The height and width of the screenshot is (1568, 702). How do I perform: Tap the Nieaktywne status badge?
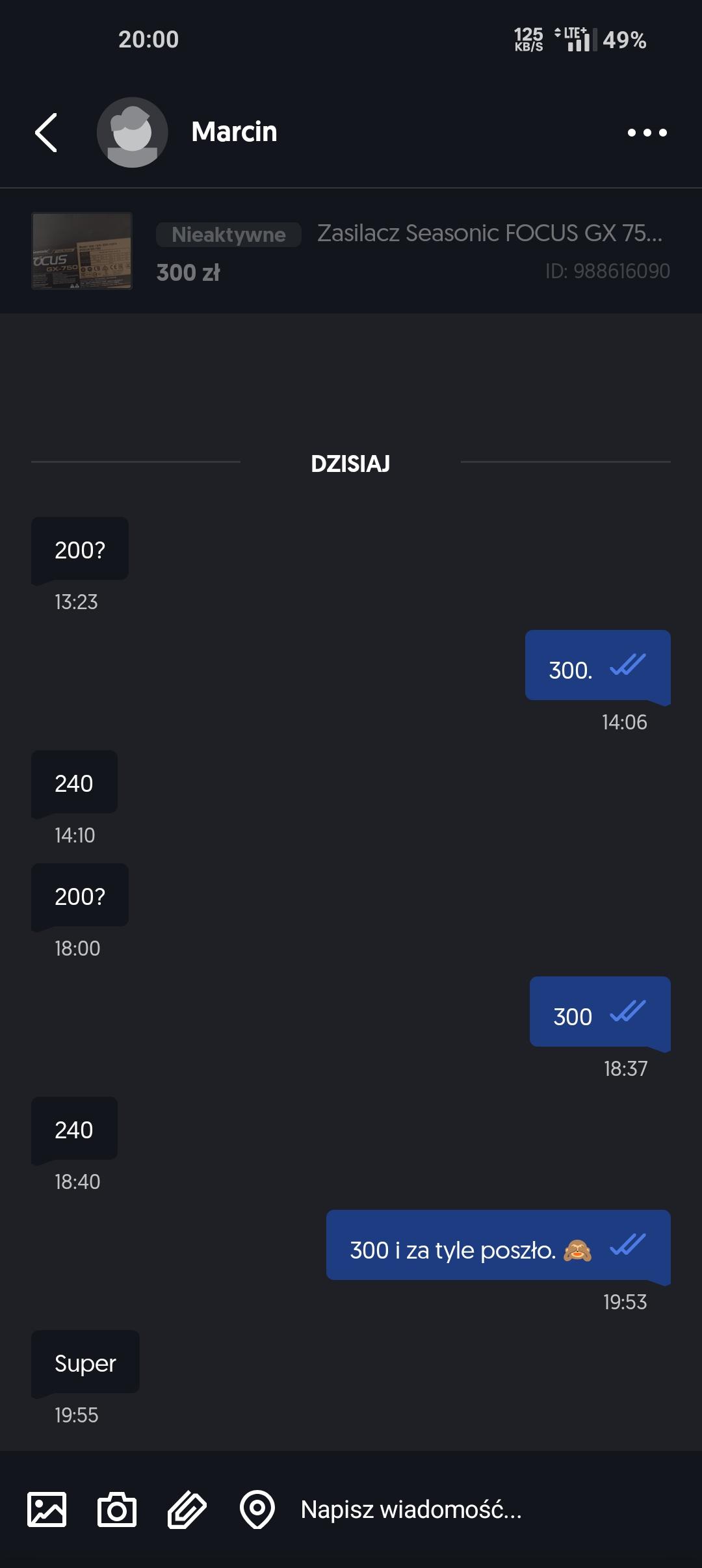tap(228, 235)
